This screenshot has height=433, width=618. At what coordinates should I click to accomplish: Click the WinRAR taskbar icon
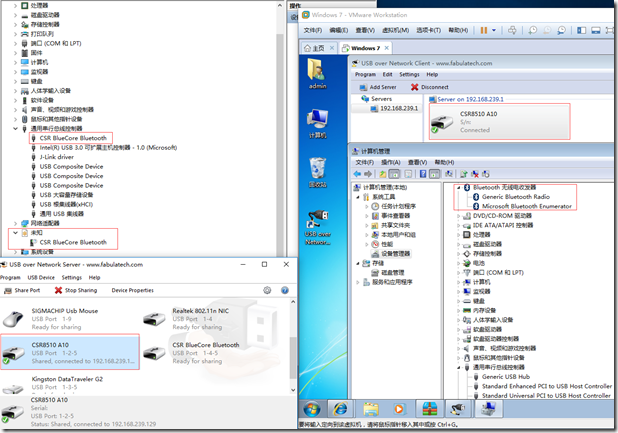coord(429,409)
